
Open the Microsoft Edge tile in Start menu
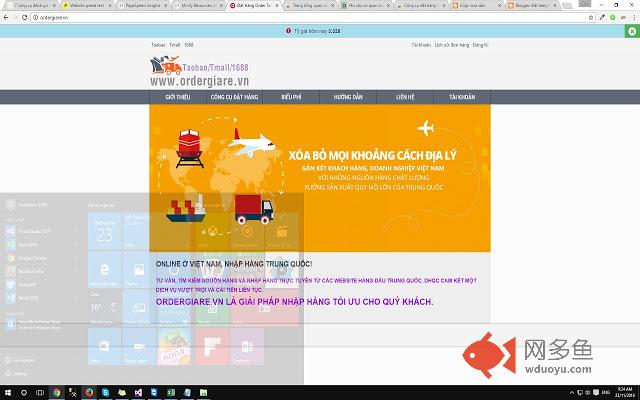point(104,270)
